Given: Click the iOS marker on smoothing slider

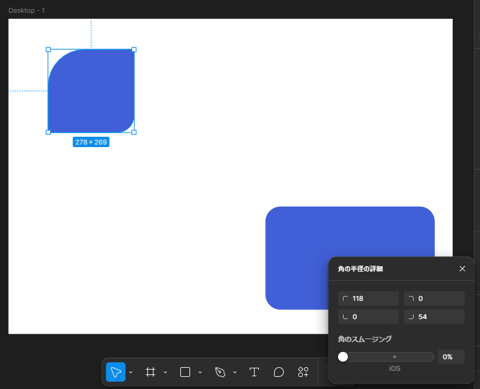Looking at the screenshot, I should coord(395,357).
